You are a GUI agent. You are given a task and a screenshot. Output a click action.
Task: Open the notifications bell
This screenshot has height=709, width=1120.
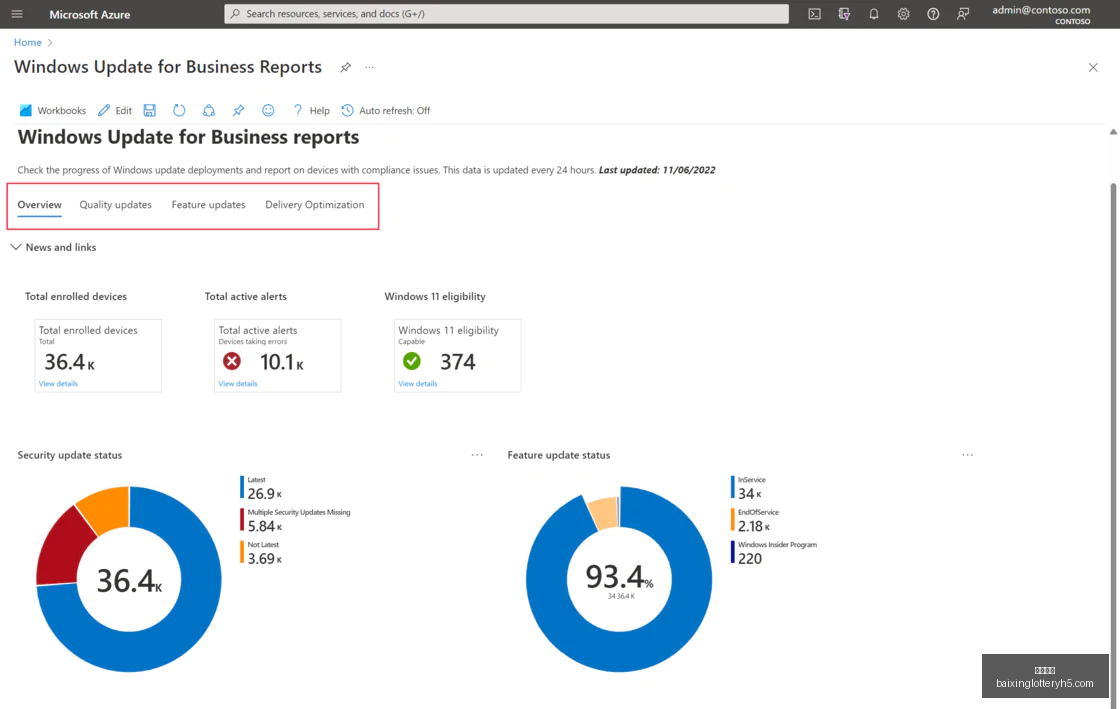point(874,14)
